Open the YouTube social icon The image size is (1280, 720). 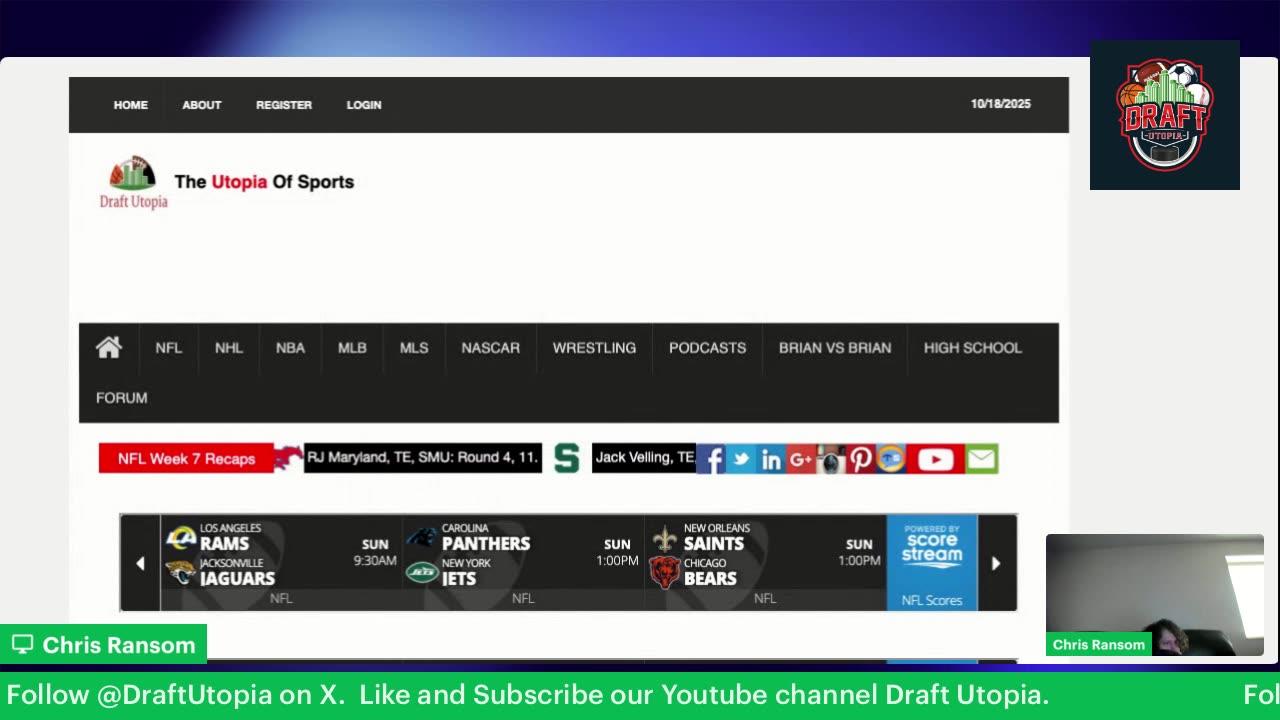pos(935,459)
